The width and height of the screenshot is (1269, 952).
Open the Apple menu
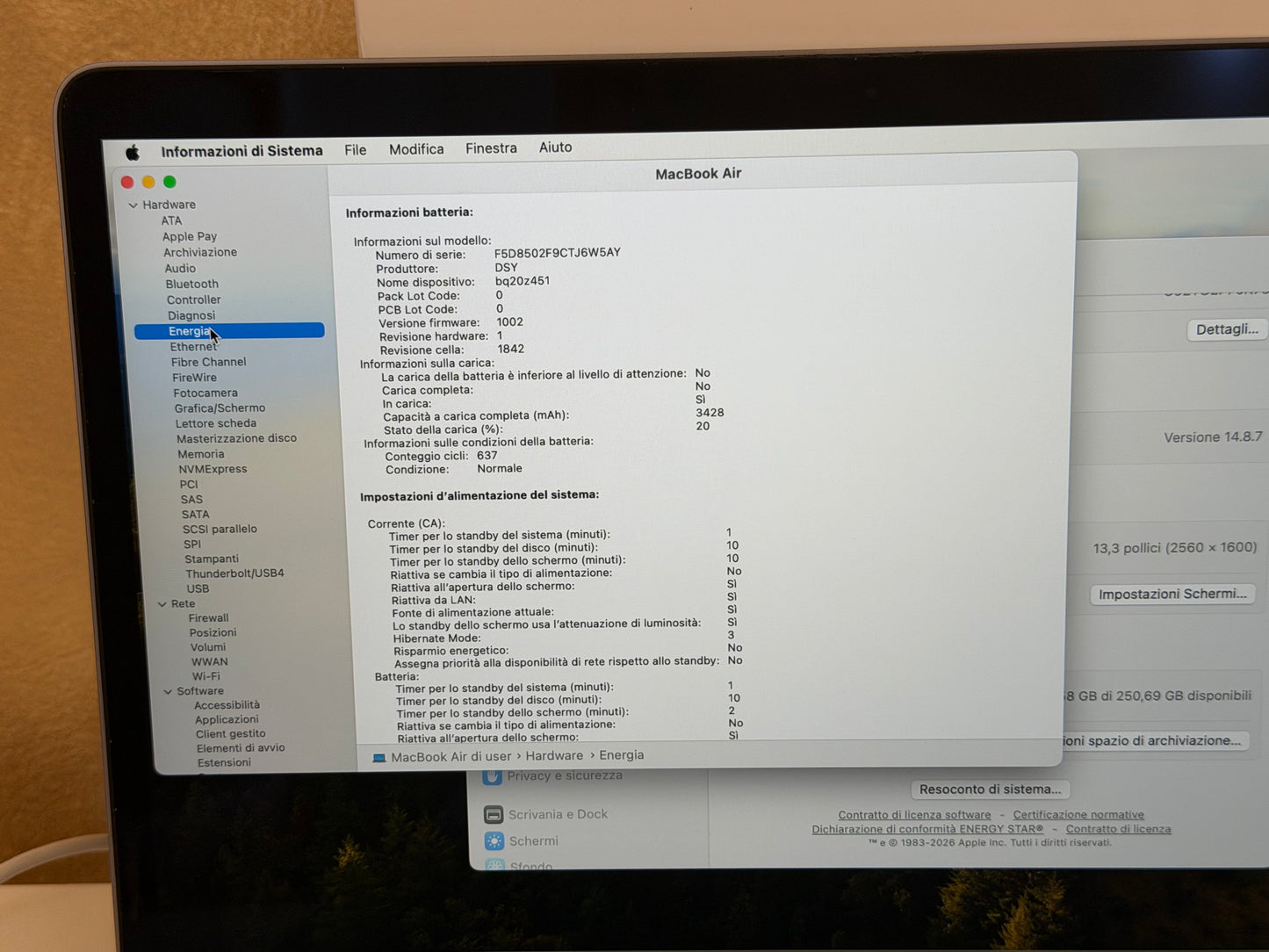(x=133, y=153)
